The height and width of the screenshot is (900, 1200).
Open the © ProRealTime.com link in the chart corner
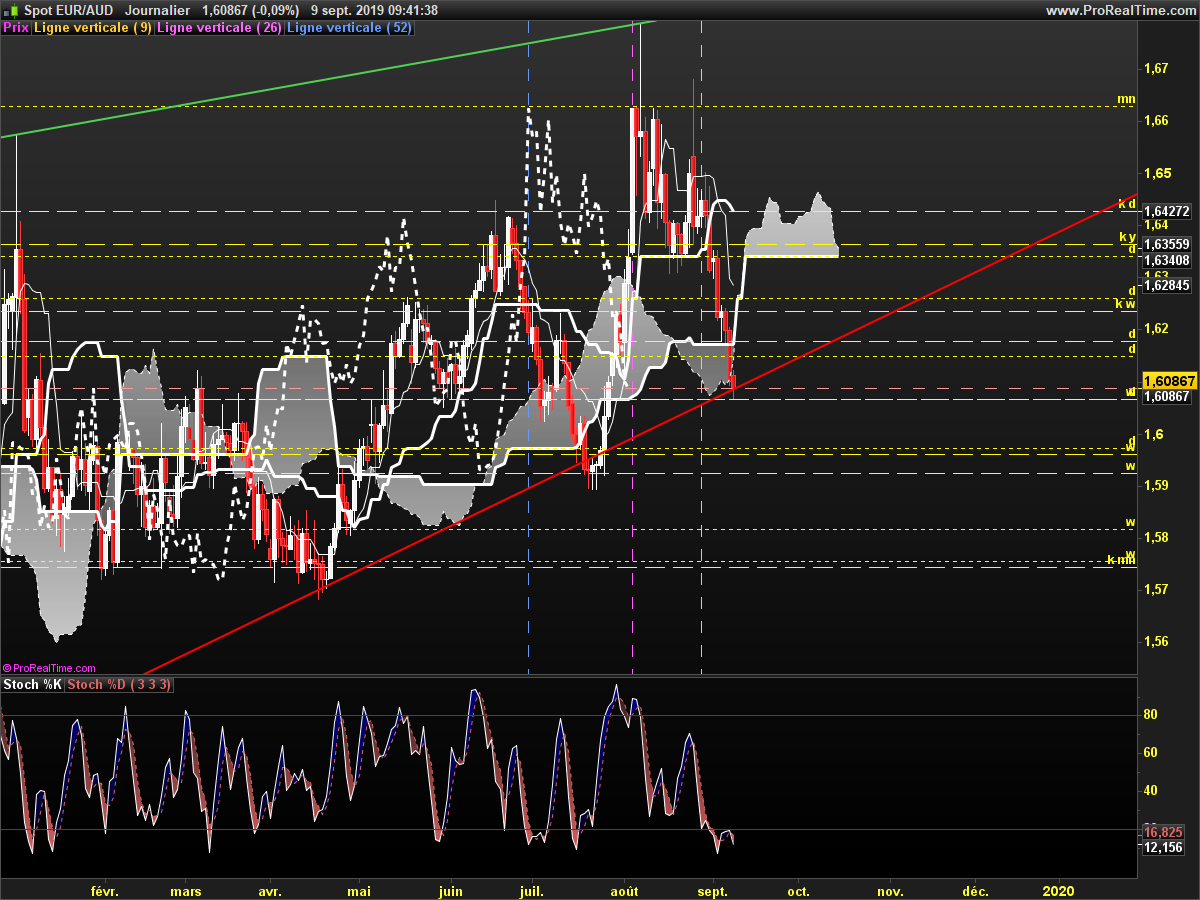(49, 668)
